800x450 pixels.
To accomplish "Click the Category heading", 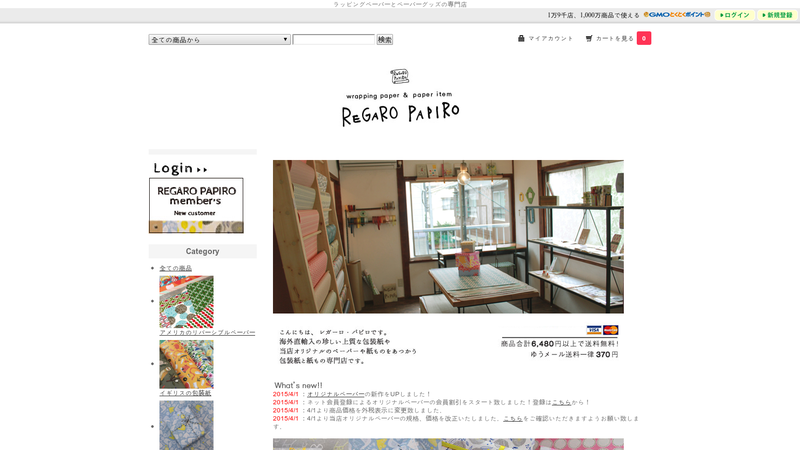I will pos(203,251).
